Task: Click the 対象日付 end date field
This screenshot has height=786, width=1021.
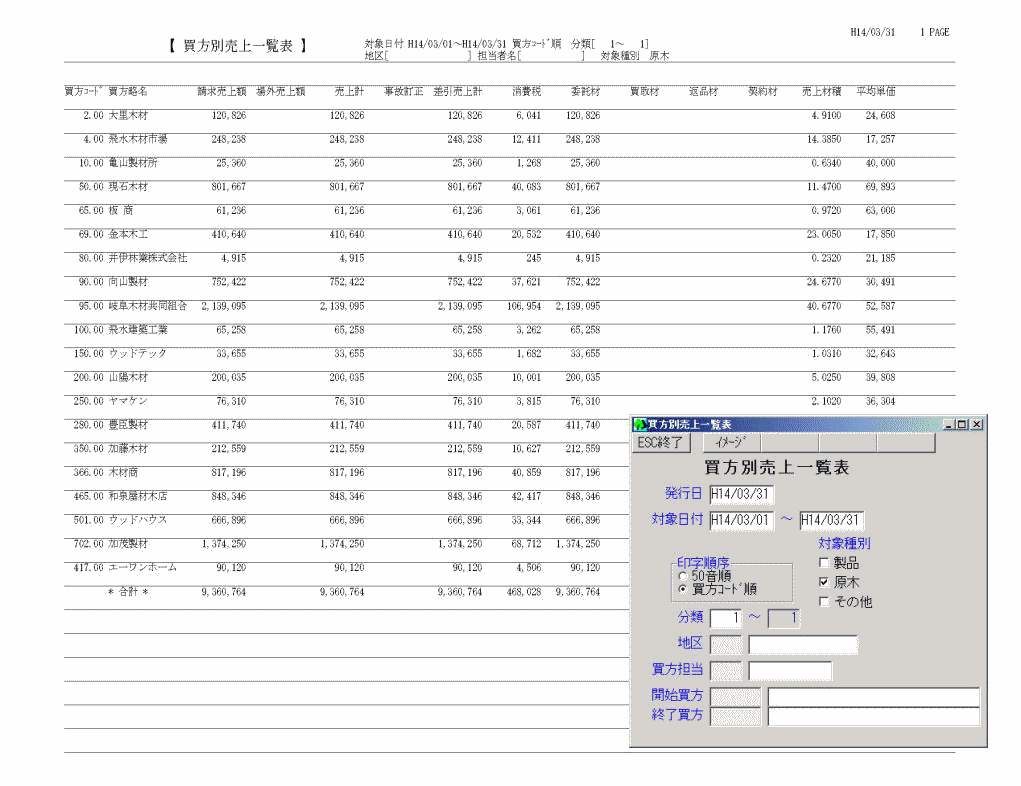Action: tap(832, 520)
